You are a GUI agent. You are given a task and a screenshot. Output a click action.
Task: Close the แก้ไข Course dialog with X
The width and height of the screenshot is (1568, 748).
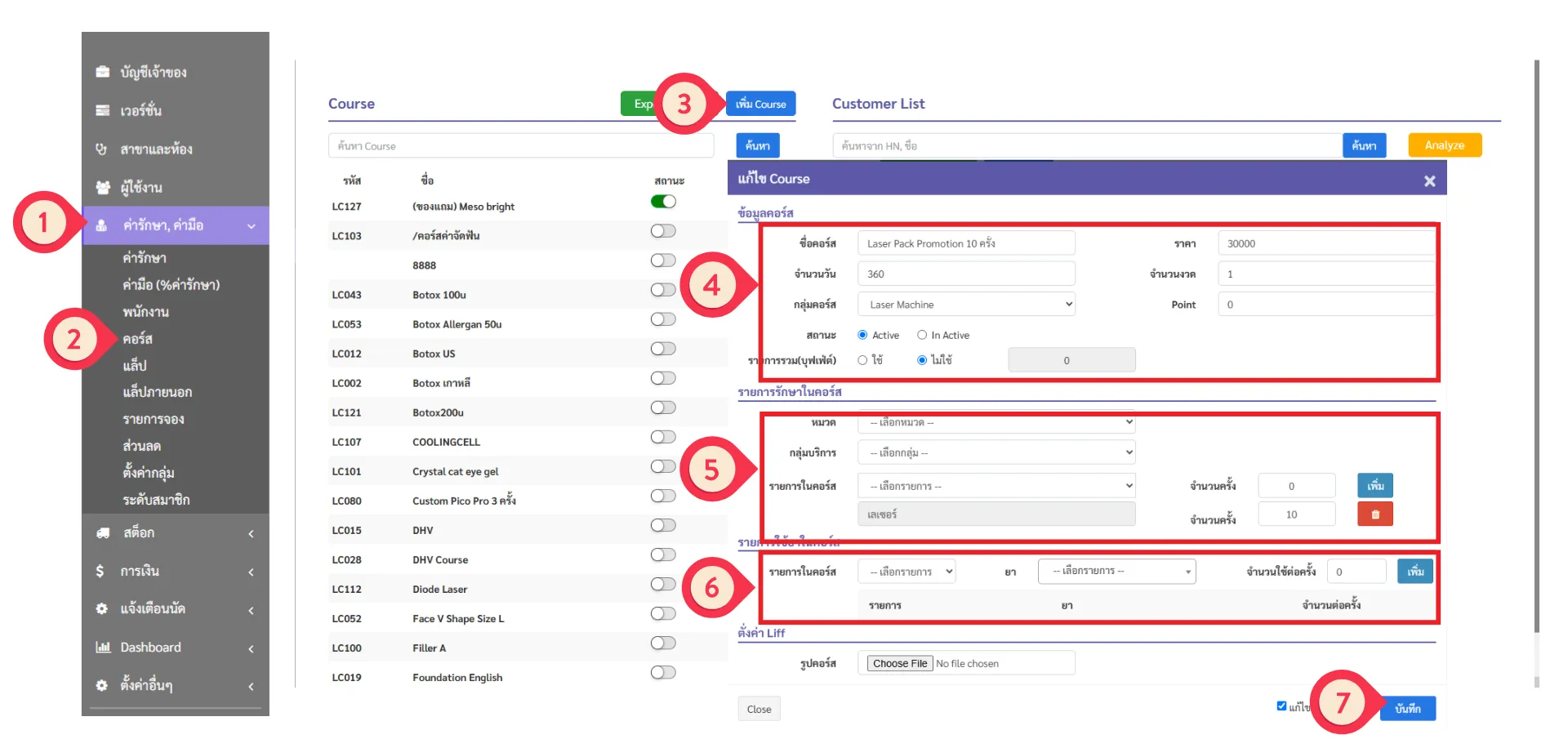tap(1429, 181)
